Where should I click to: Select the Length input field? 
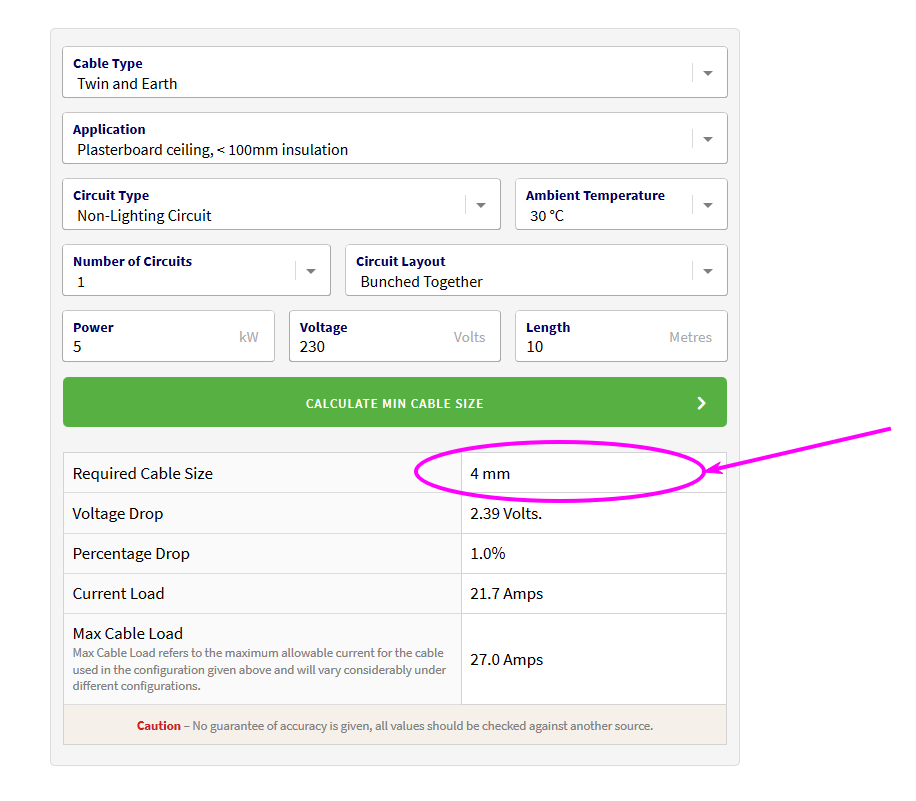pos(590,346)
